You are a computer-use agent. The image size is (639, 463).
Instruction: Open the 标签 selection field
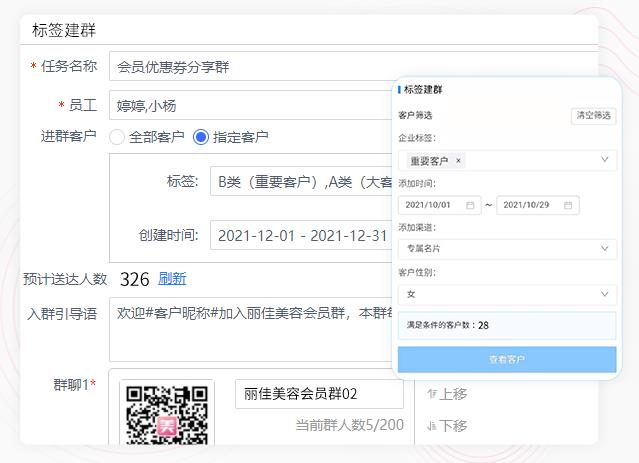click(x=302, y=181)
